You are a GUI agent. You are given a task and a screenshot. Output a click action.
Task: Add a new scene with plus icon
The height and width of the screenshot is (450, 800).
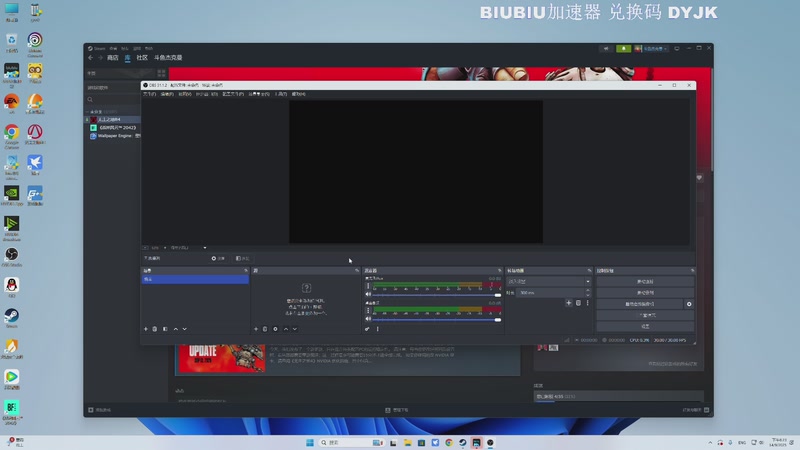pos(145,329)
